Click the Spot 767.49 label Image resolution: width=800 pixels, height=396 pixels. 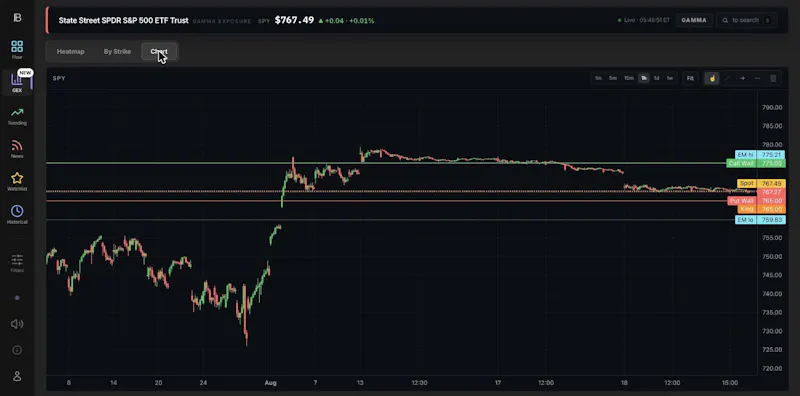[761, 183]
